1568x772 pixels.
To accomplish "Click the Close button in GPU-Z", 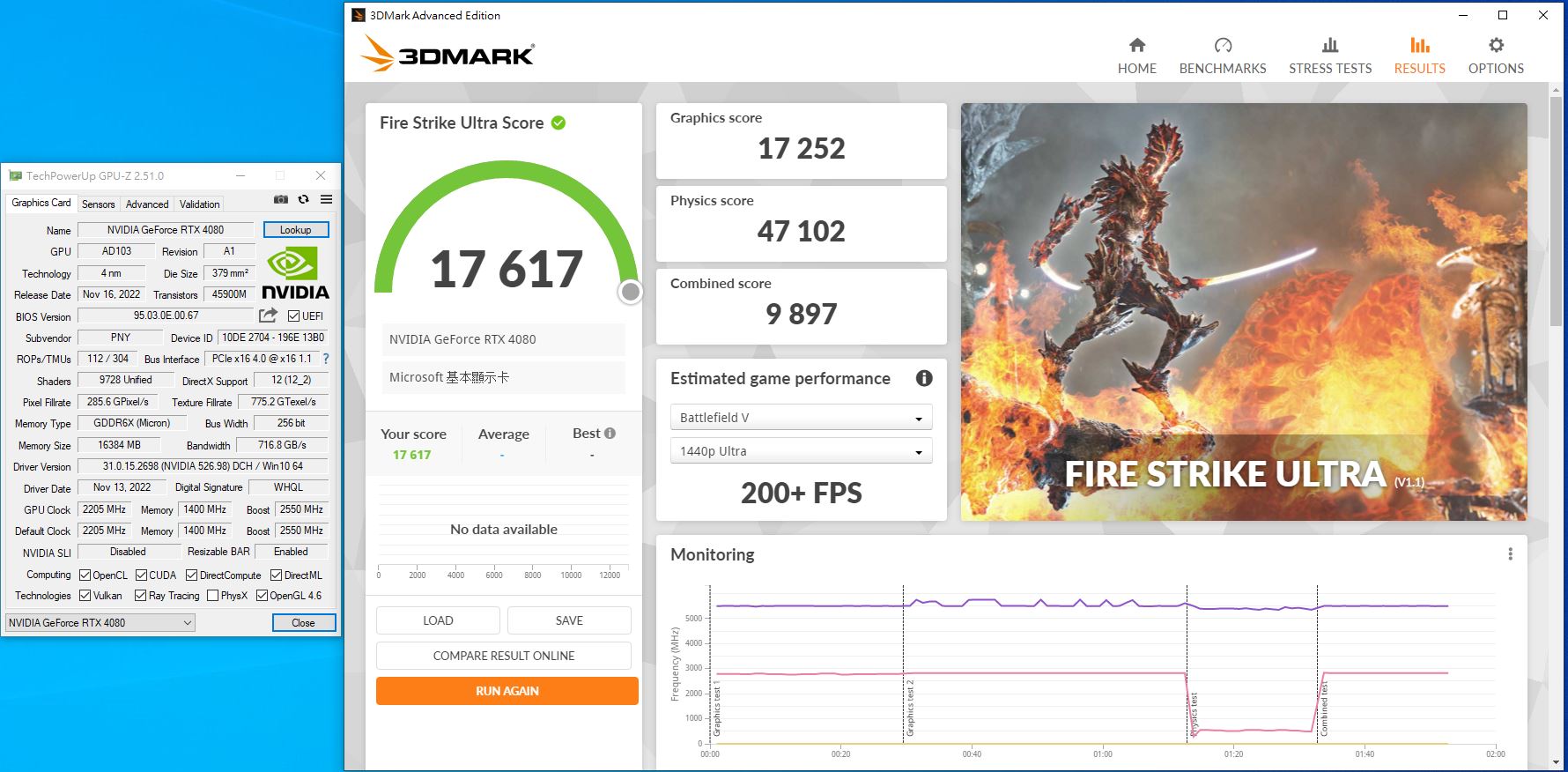I will click(303, 622).
